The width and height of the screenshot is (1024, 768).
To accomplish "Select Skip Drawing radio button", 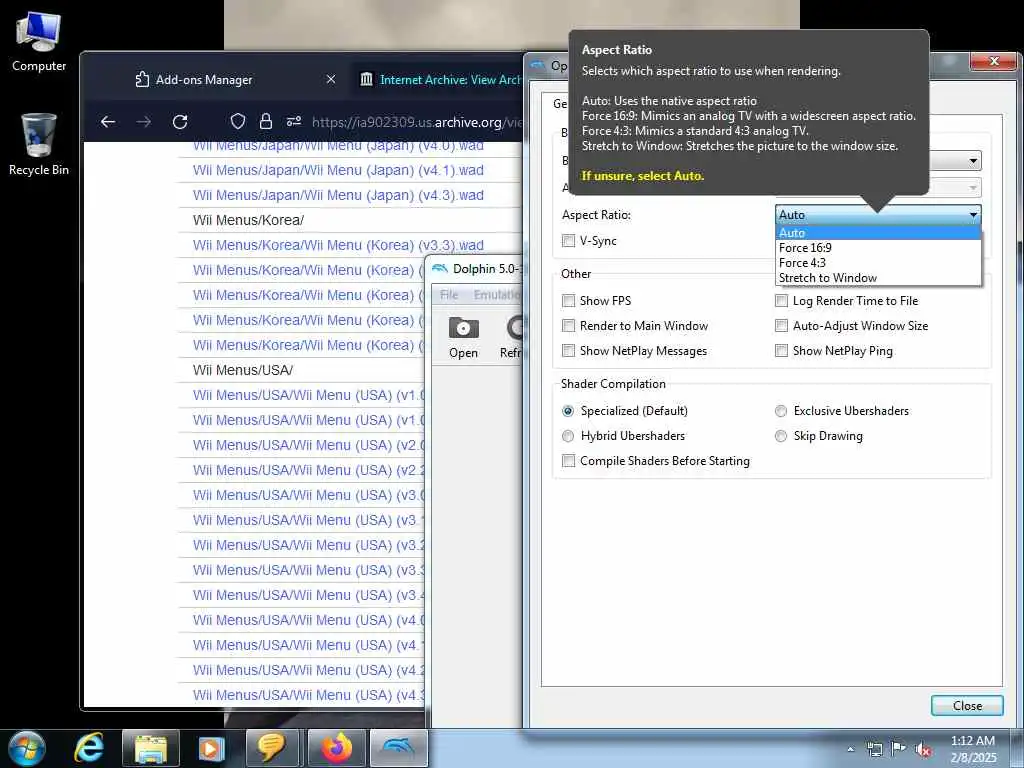I will tap(781, 436).
